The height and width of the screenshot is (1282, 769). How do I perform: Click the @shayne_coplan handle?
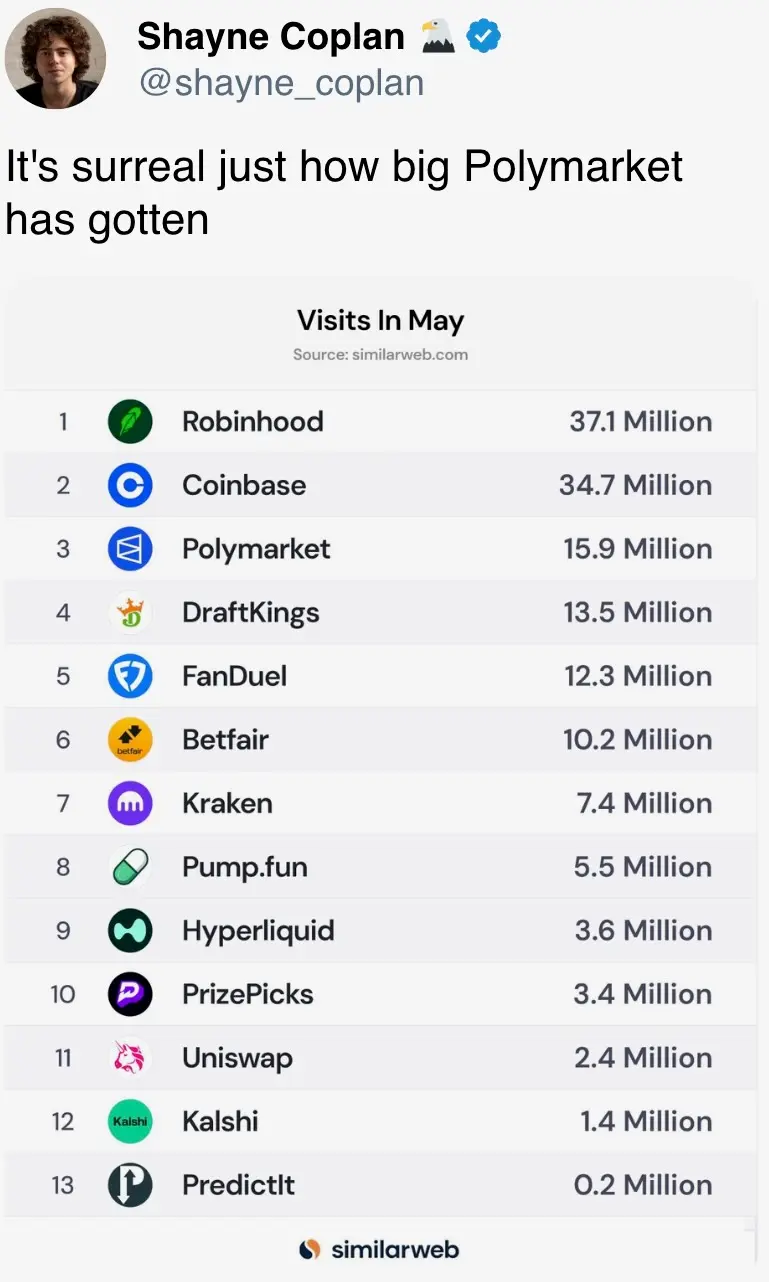(x=281, y=82)
